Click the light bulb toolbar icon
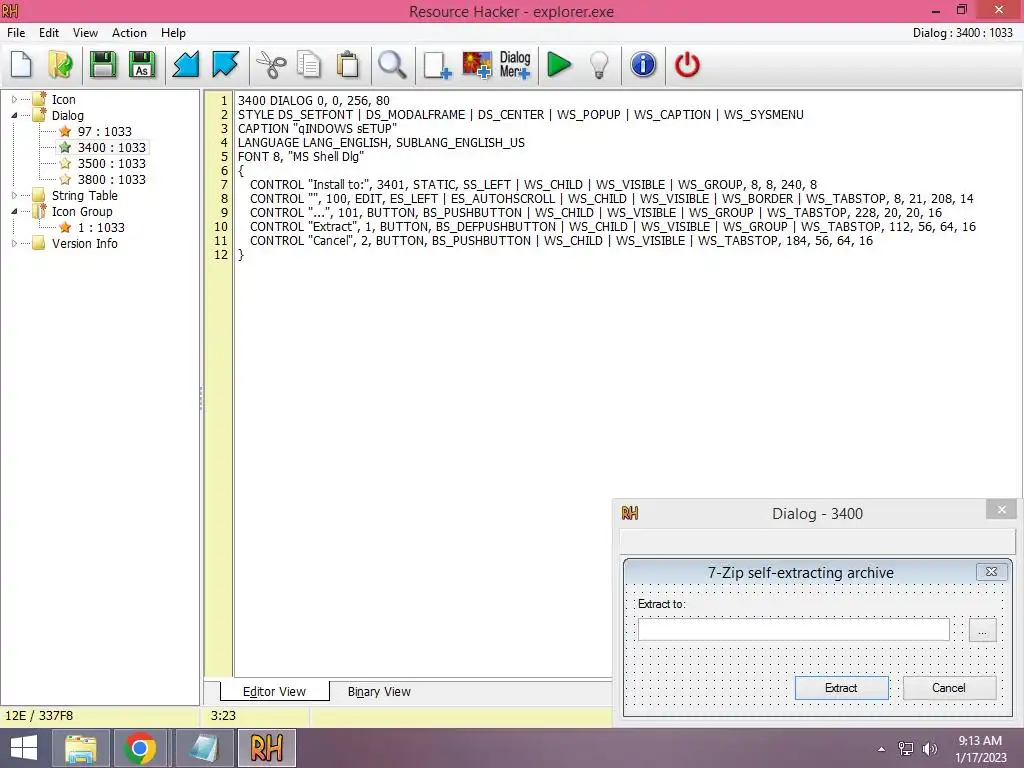 click(599, 65)
